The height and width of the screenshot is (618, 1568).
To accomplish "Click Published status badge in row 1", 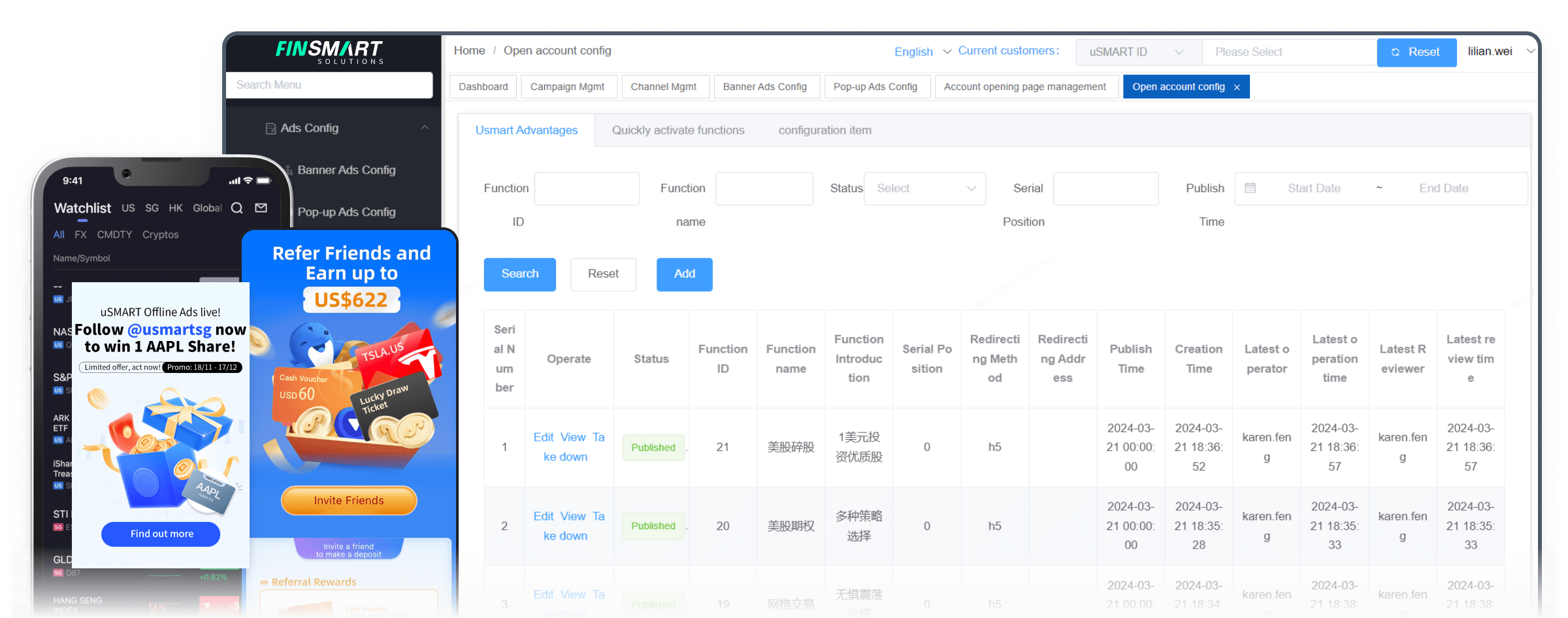I will (653, 447).
